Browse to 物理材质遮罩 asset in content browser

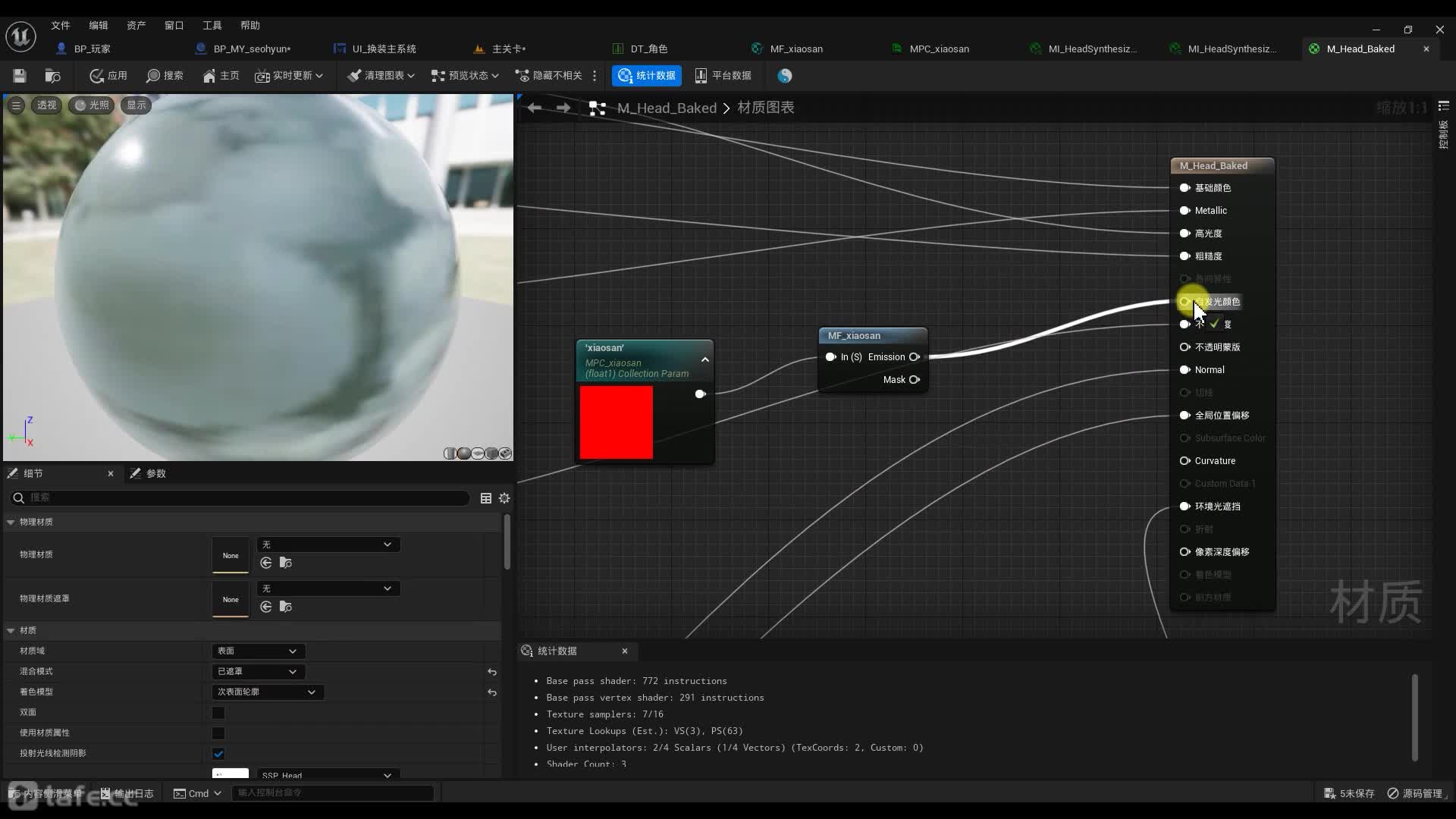(x=286, y=607)
